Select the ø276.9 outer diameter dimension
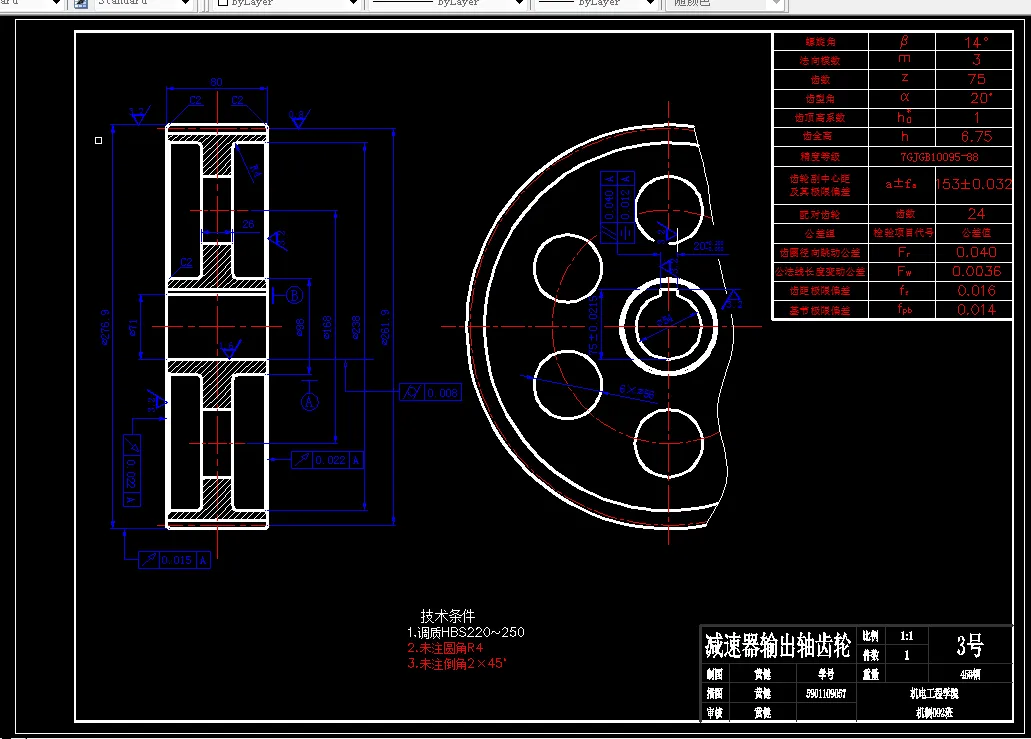 (x=105, y=327)
